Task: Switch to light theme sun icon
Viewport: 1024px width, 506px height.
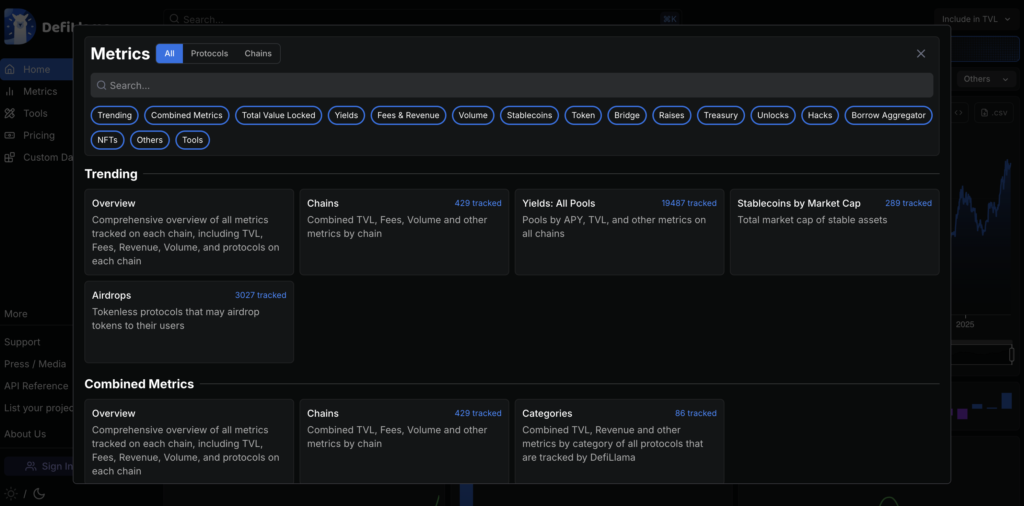Action: click(10, 494)
